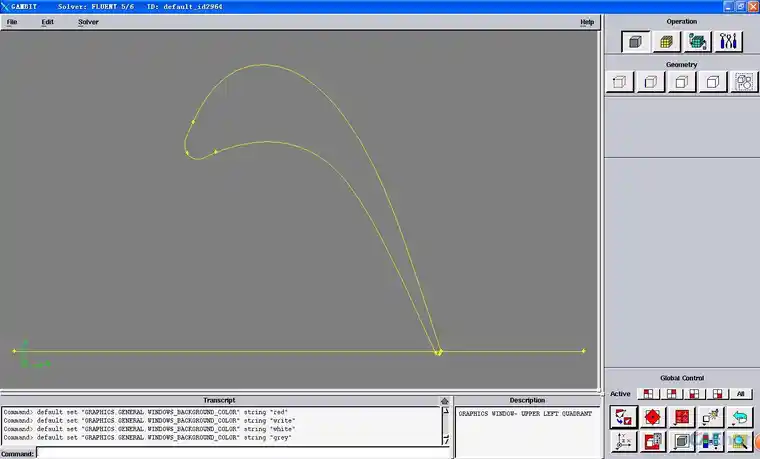The image size is (760, 459).
Task: Click the "GRAPHICS WINDOW- UPPER LEFT QUADRANT" description
Action: click(x=525, y=413)
